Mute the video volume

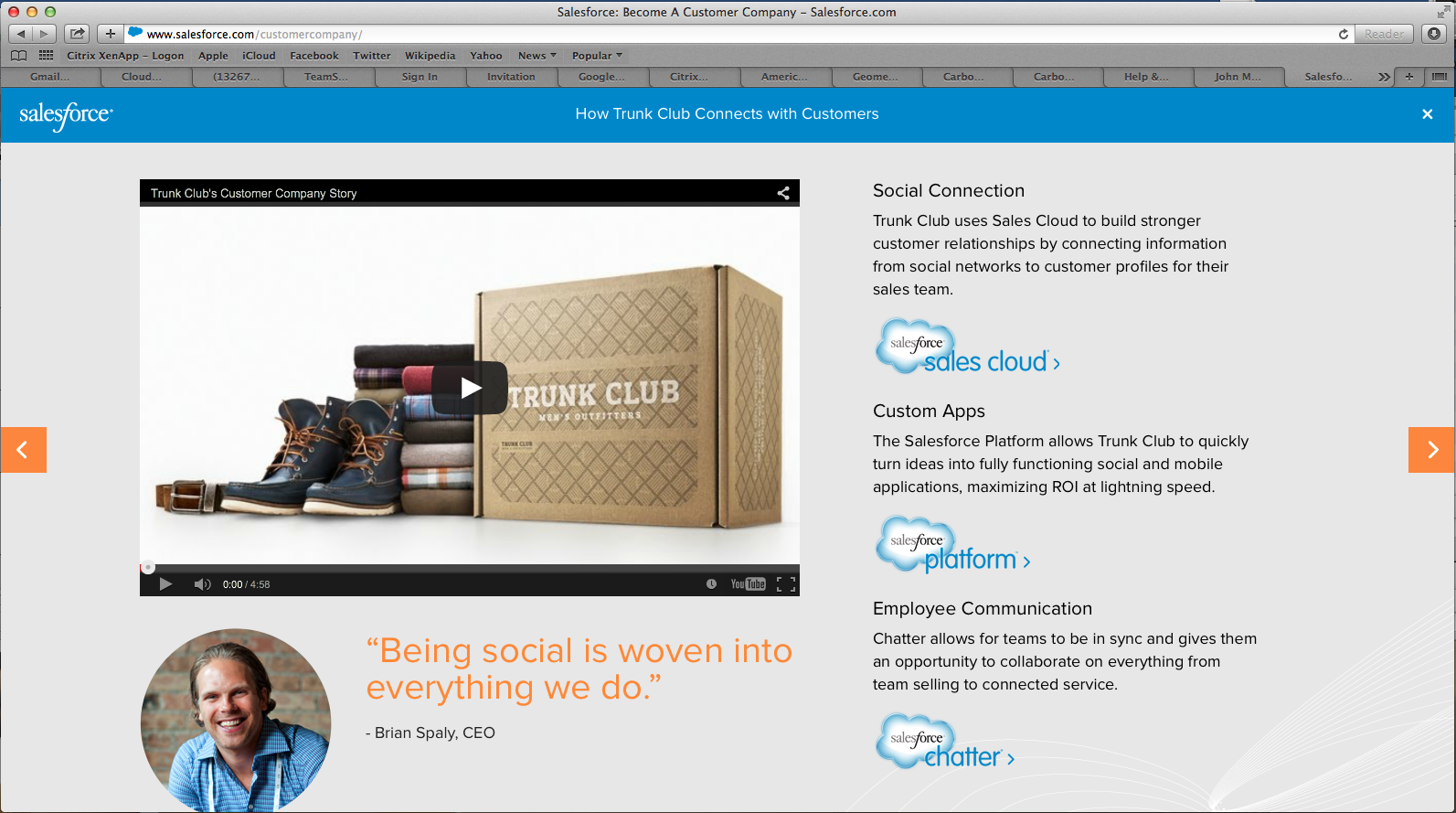202,584
